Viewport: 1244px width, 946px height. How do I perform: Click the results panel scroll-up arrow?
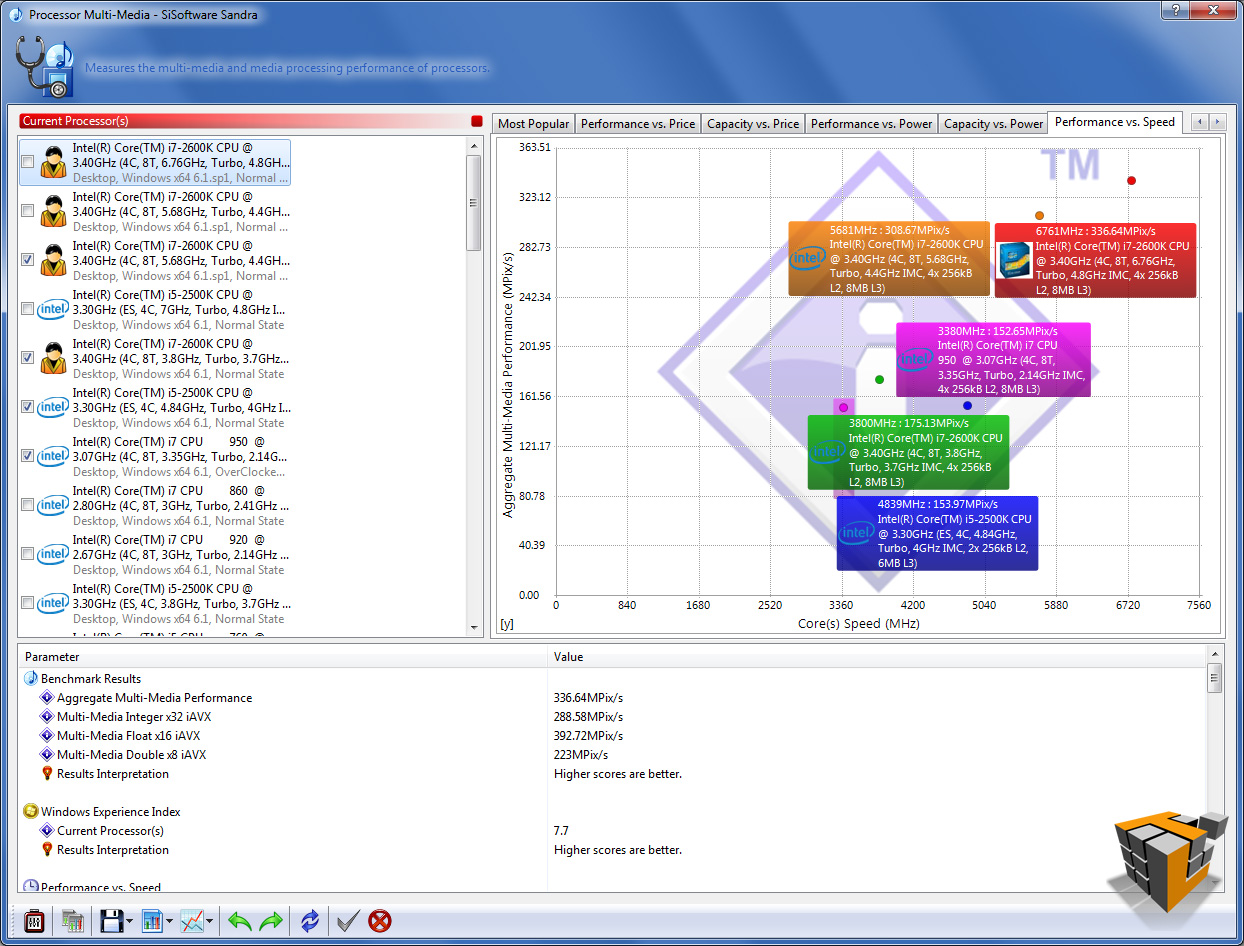tap(1214, 655)
